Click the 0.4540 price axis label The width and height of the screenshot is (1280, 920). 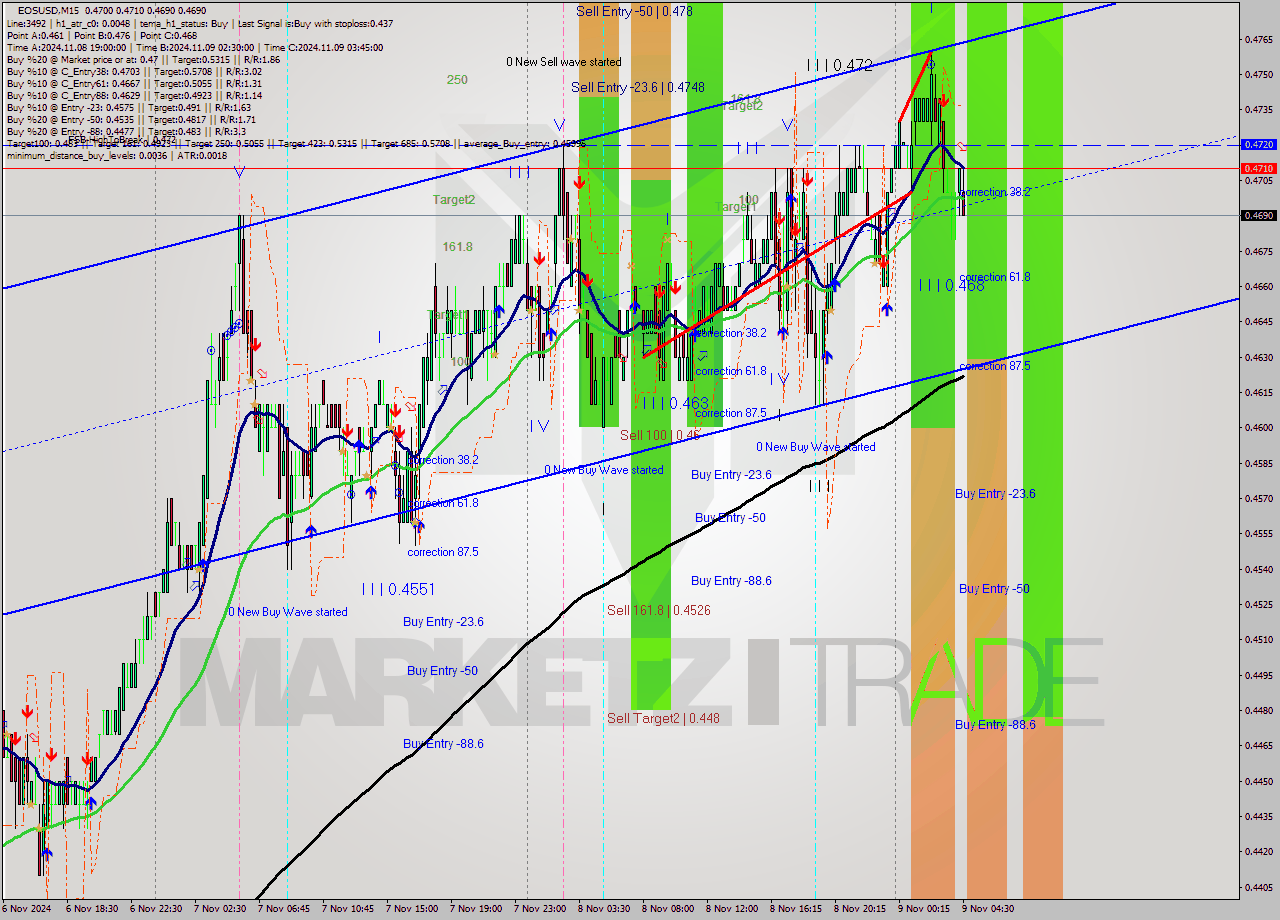click(1257, 569)
